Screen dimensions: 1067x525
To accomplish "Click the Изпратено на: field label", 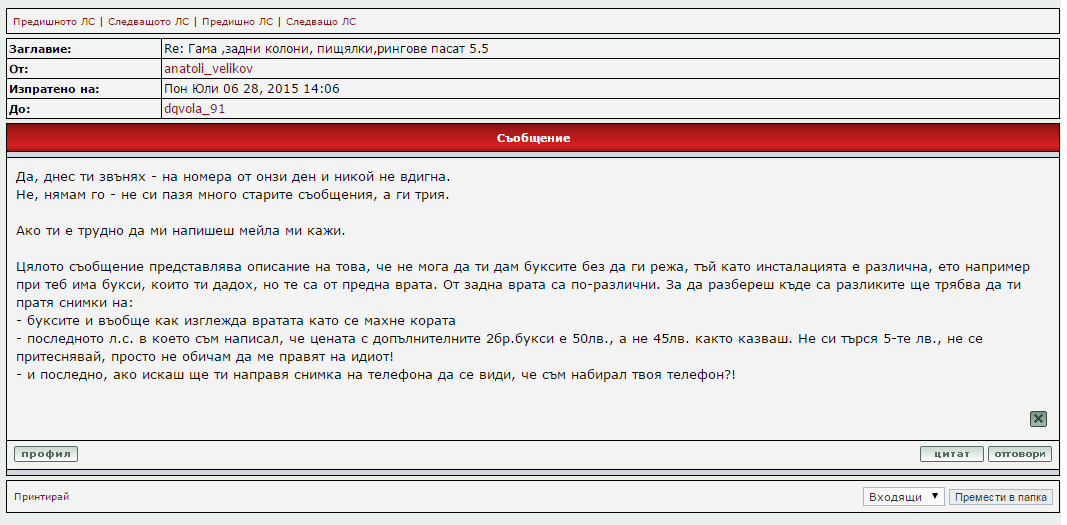I will click(x=54, y=89).
